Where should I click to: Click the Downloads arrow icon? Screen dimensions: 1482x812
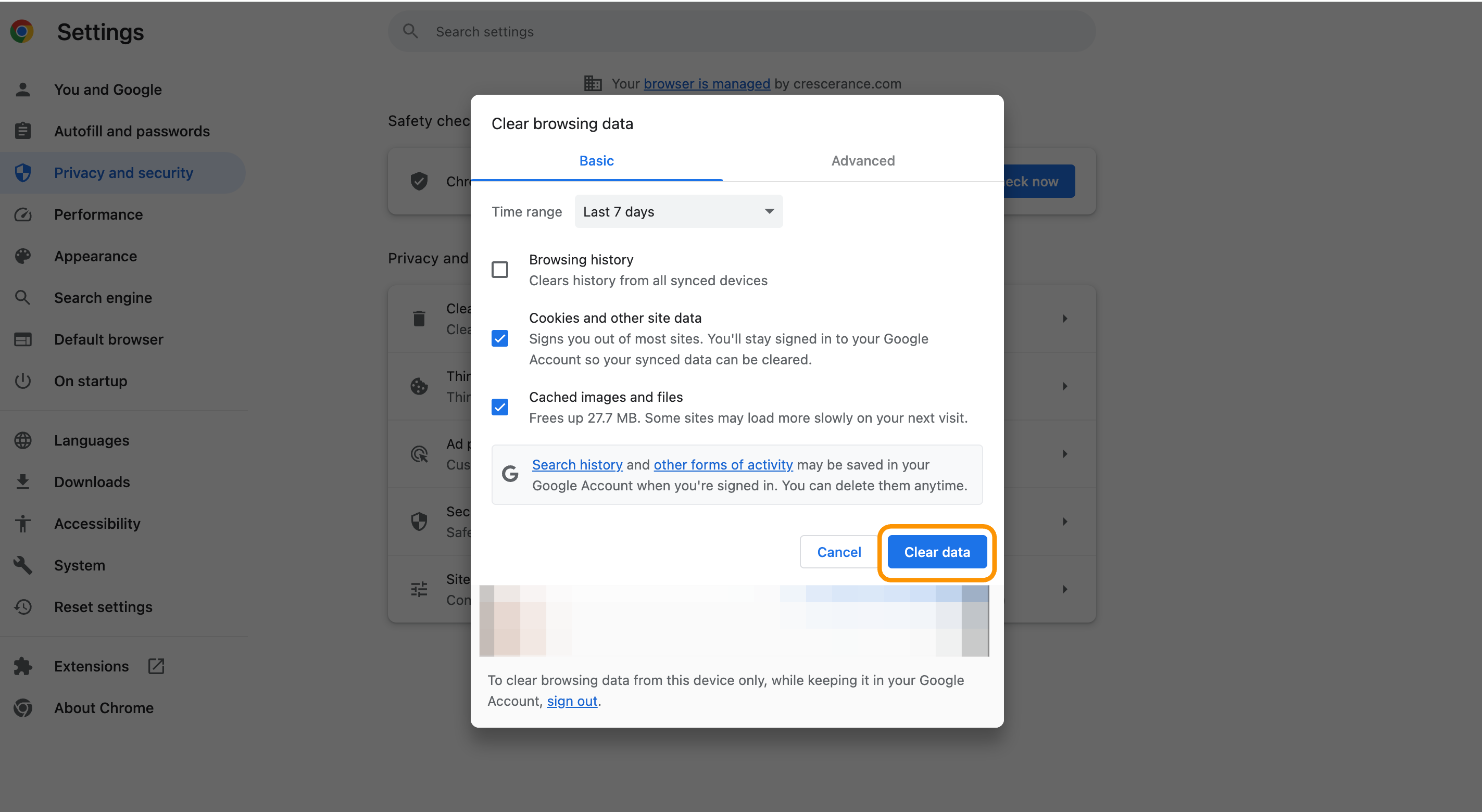pyautogui.click(x=22, y=482)
